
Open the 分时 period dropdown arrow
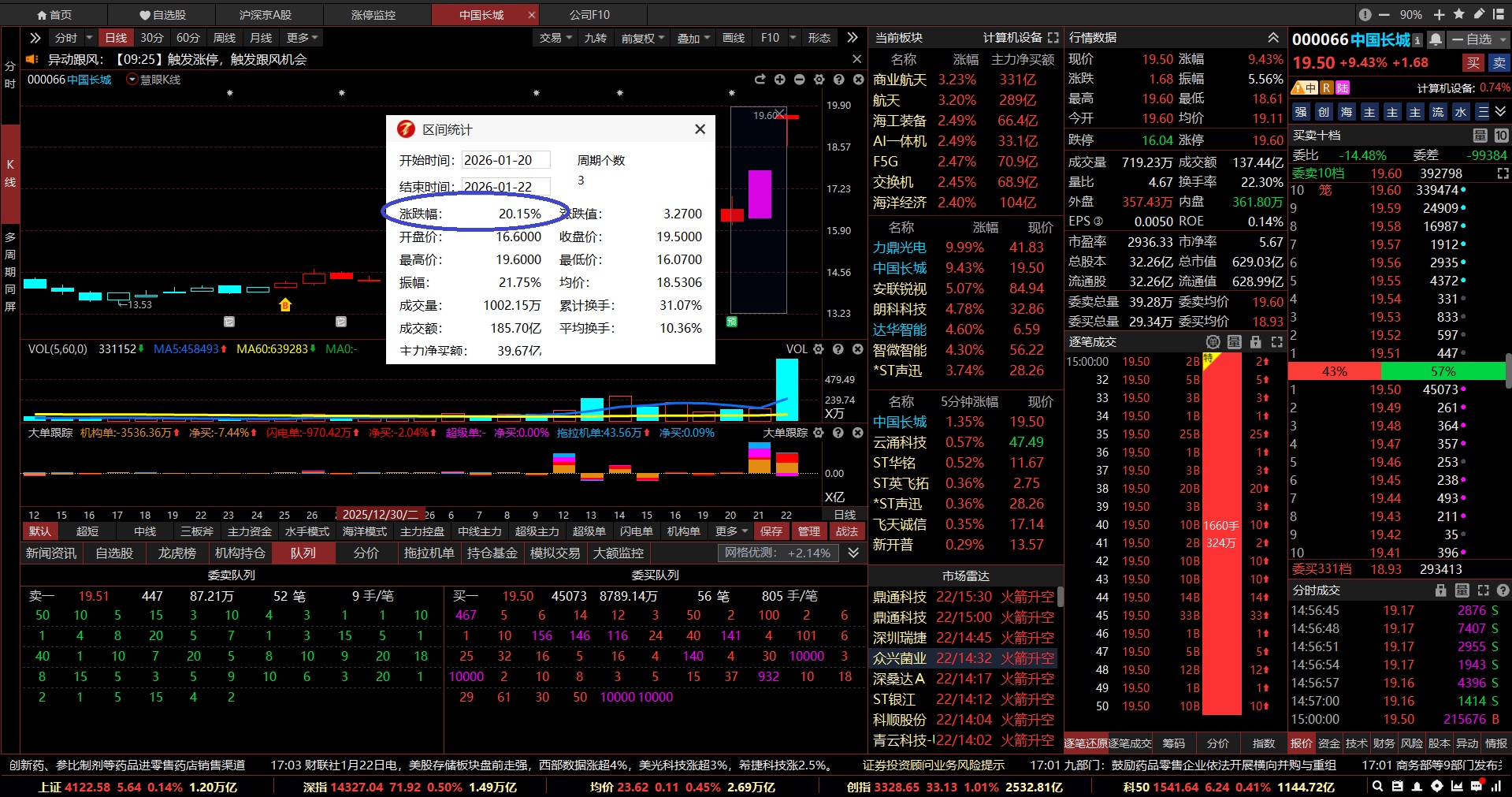(x=89, y=38)
